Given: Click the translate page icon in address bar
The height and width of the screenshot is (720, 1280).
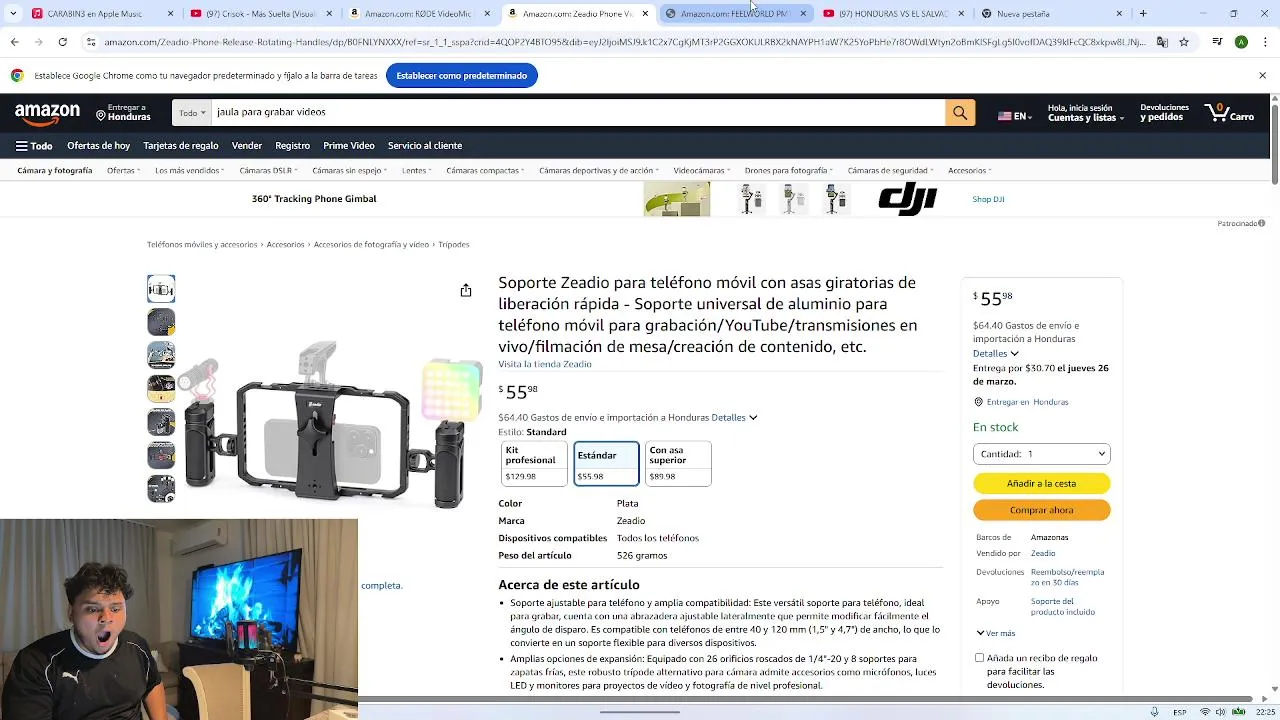Looking at the screenshot, I should (x=1162, y=42).
